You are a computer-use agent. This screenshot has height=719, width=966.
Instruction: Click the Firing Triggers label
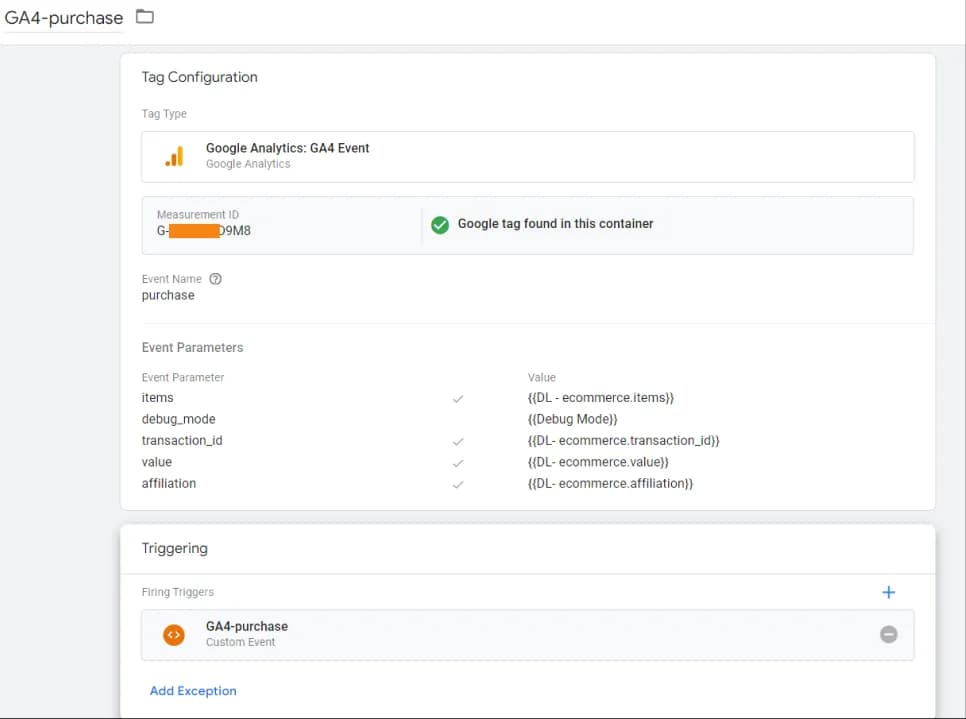pyautogui.click(x=177, y=591)
